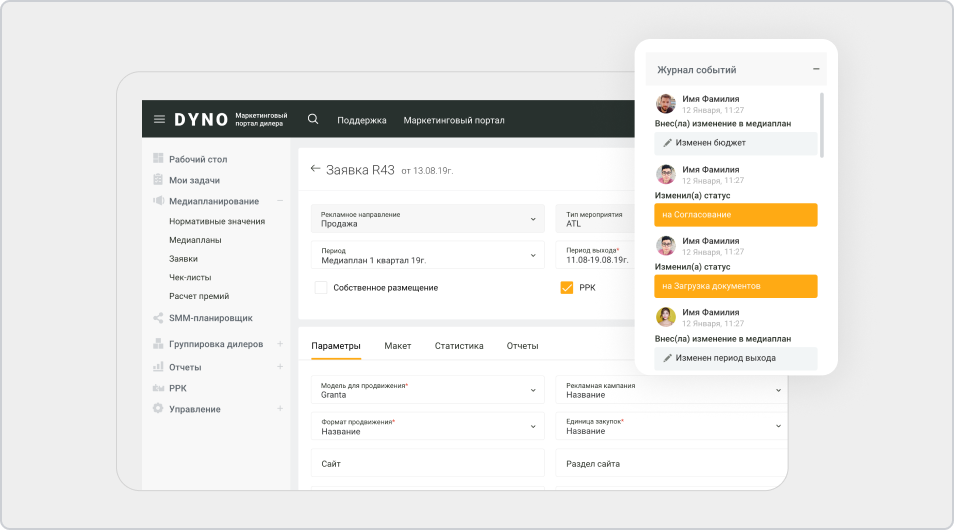Open the Модель для продвижения dropdown
Image resolution: width=954 pixels, height=530 pixels.
coord(428,390)
